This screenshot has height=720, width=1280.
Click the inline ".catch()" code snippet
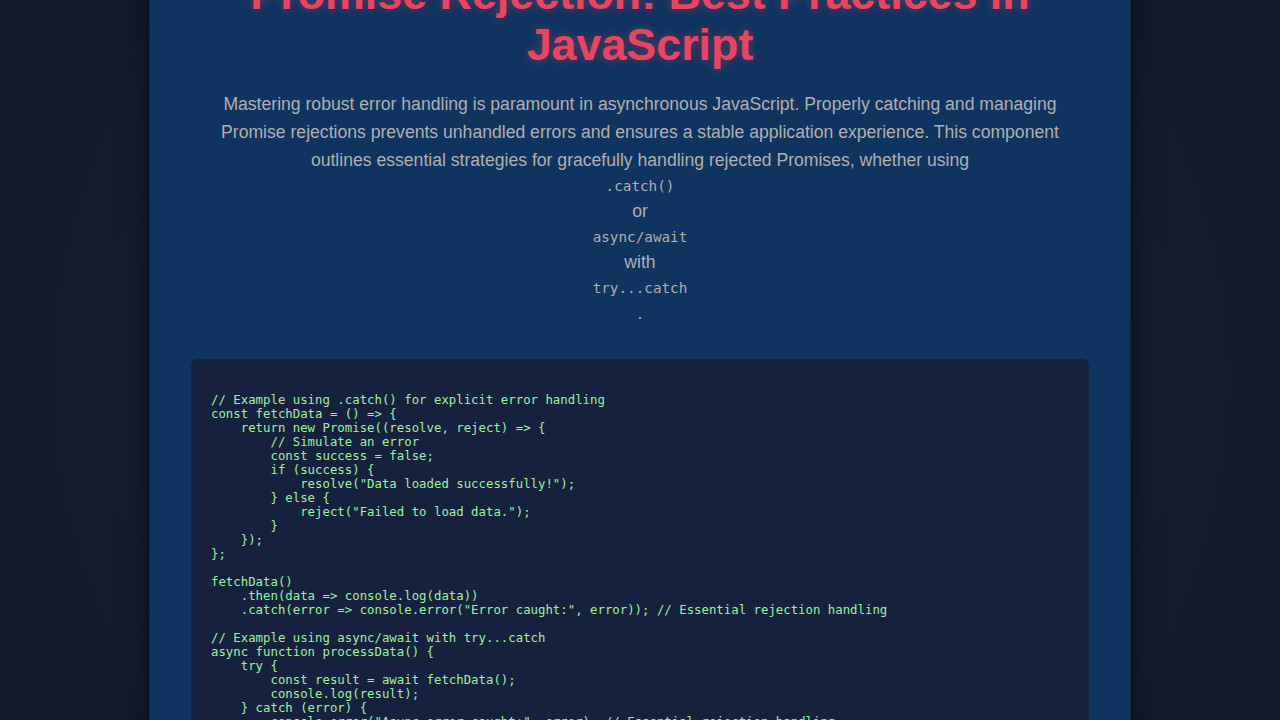pos(639,186)
